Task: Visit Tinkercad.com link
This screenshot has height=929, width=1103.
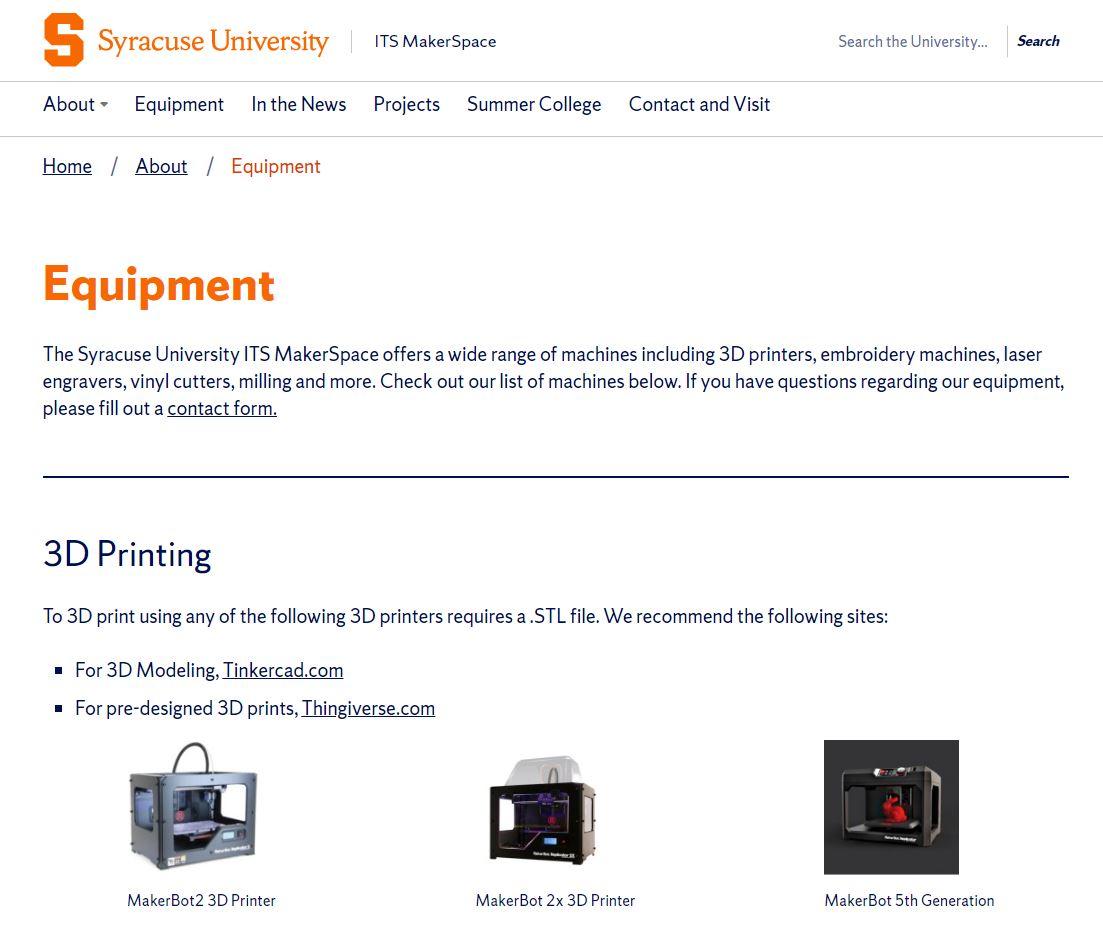Action: coord(283,670)
